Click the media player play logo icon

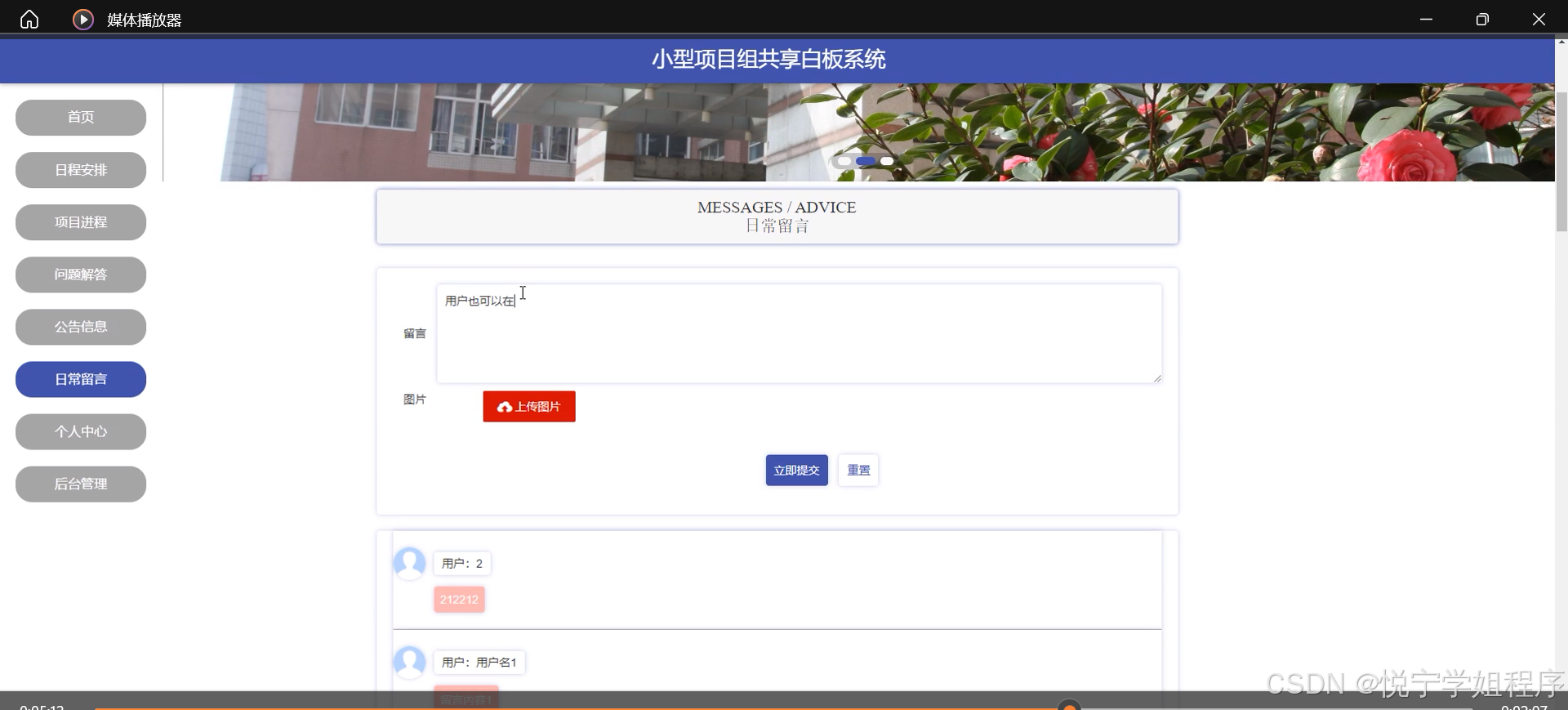pyautogui.click(x=83, y=19)
